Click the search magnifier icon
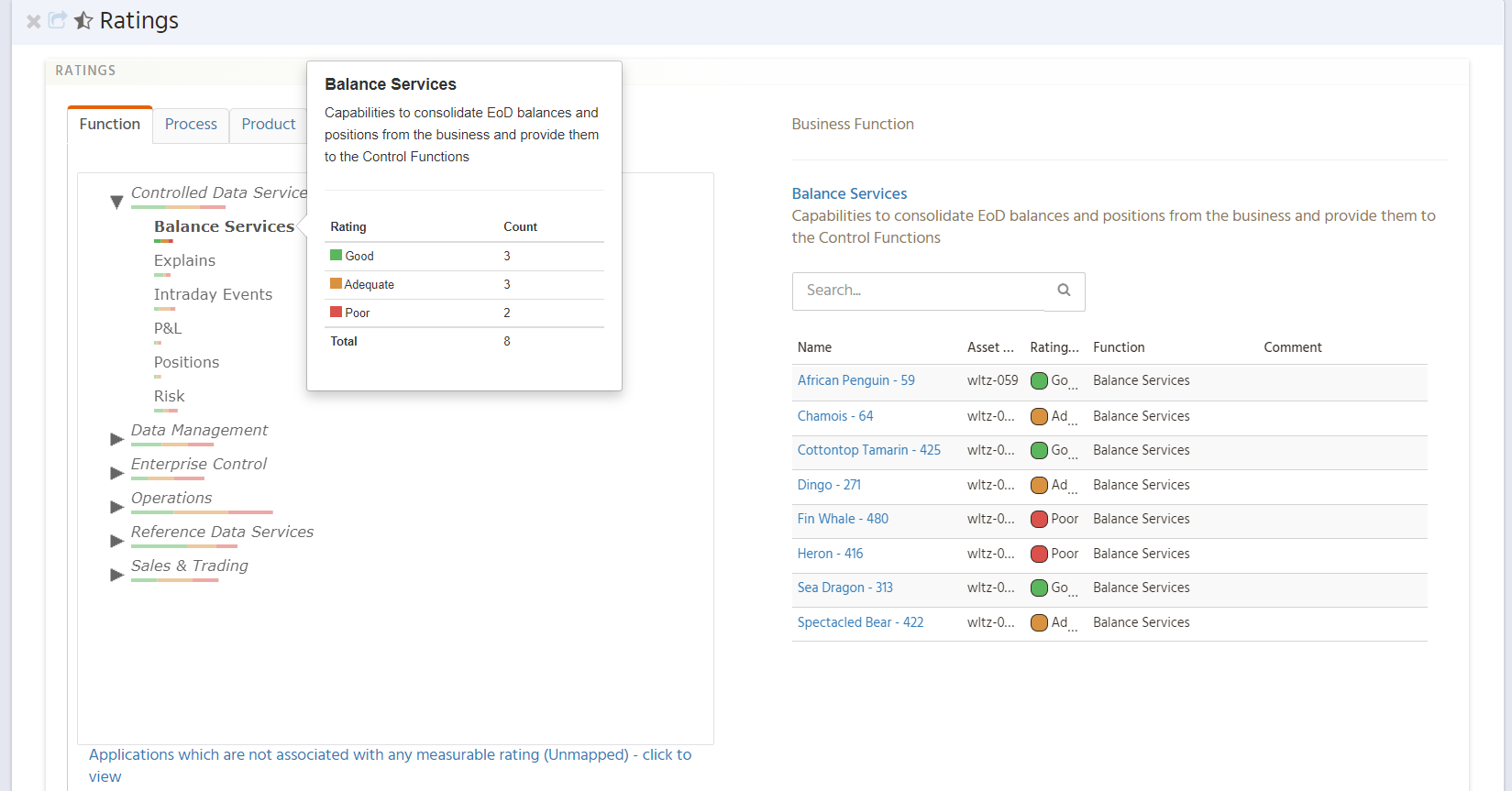Image resolution: width=1512 pixels, height=791 pixels. 1064,291
